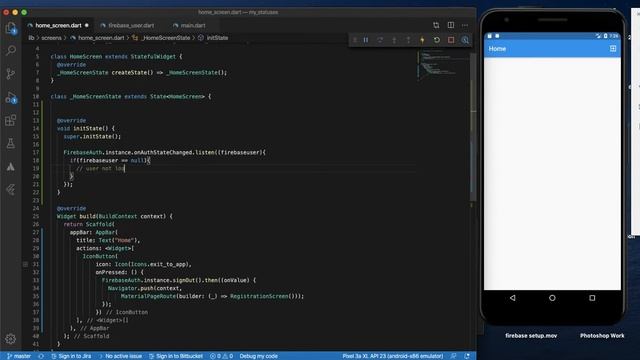The width and height of the screenshot is (640, 360).
Task: Click 'Home' title in emulator app bar
Action: point(497,49)
